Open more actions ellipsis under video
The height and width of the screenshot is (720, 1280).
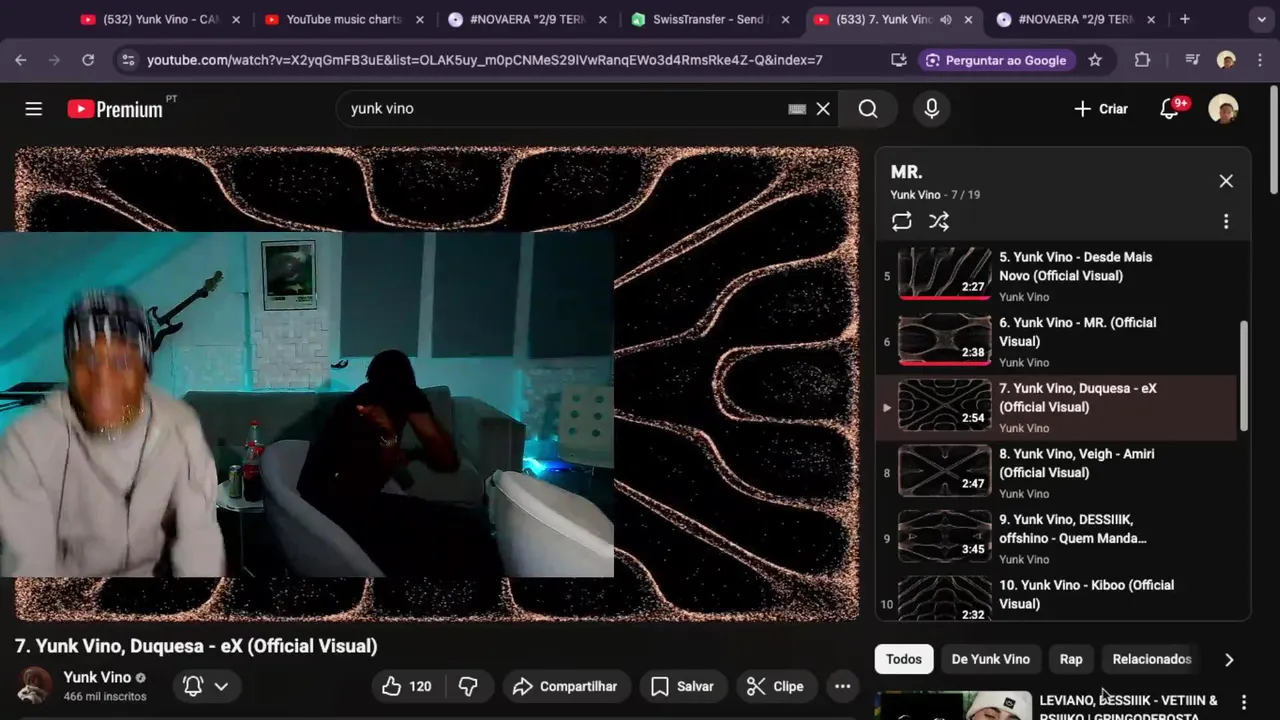pos(843,686)
